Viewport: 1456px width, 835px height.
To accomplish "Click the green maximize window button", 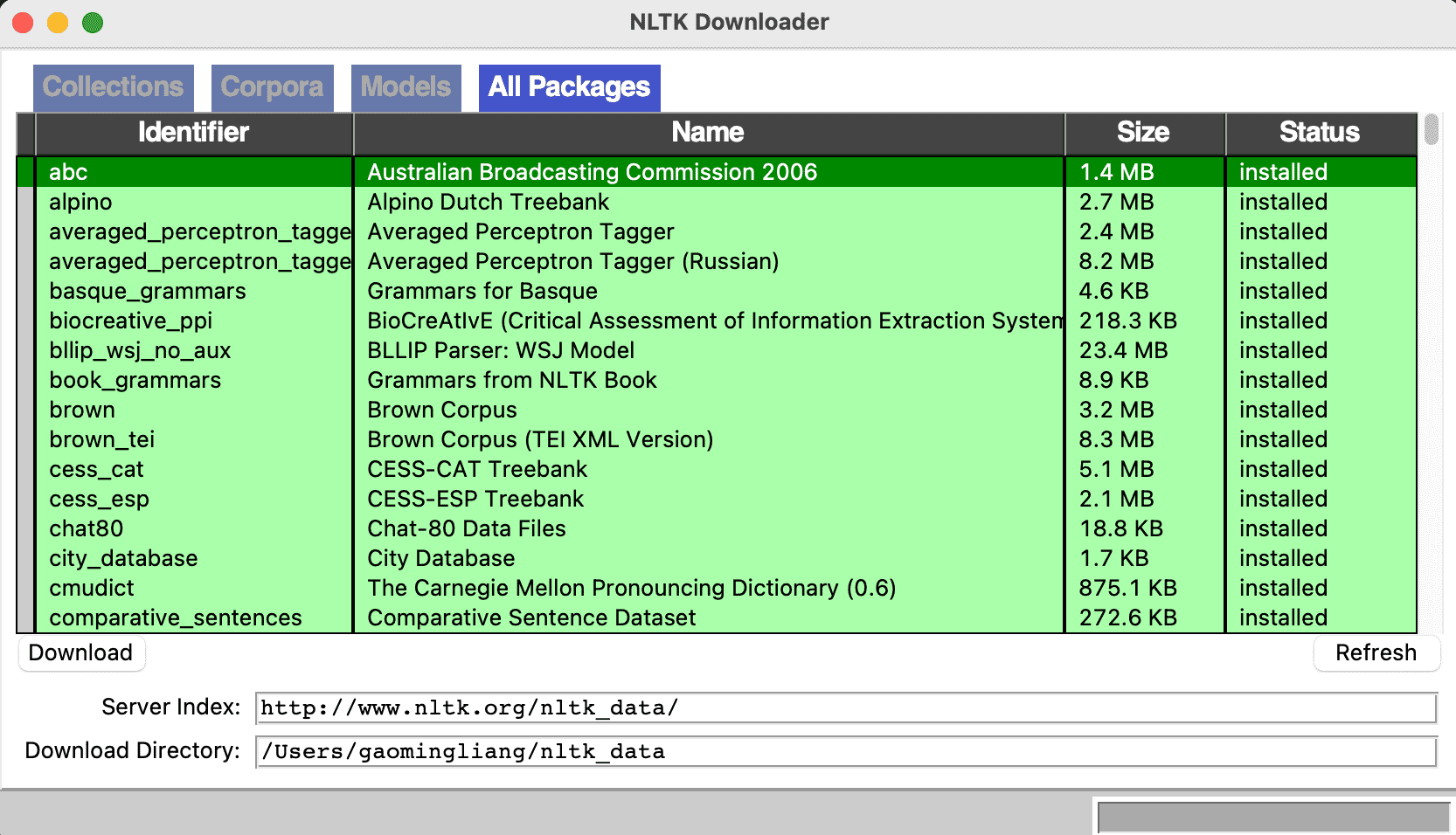I will [x=93, y=23].
